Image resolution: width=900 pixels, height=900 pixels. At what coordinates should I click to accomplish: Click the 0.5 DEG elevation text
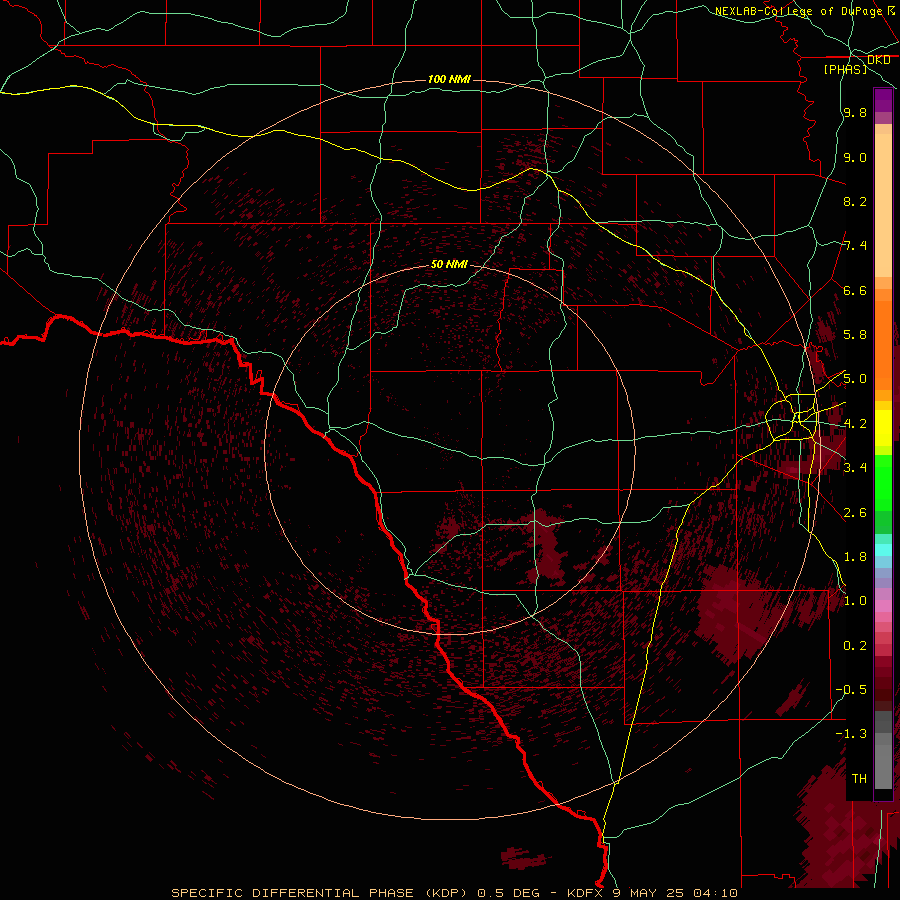(509, 893)
